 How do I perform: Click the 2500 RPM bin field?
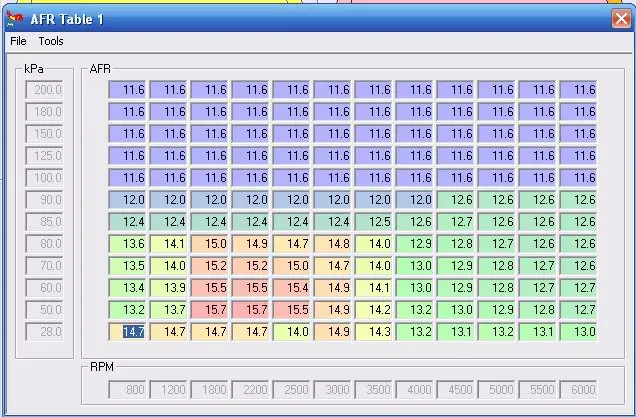pyautogui.click(x=292, y=389)
